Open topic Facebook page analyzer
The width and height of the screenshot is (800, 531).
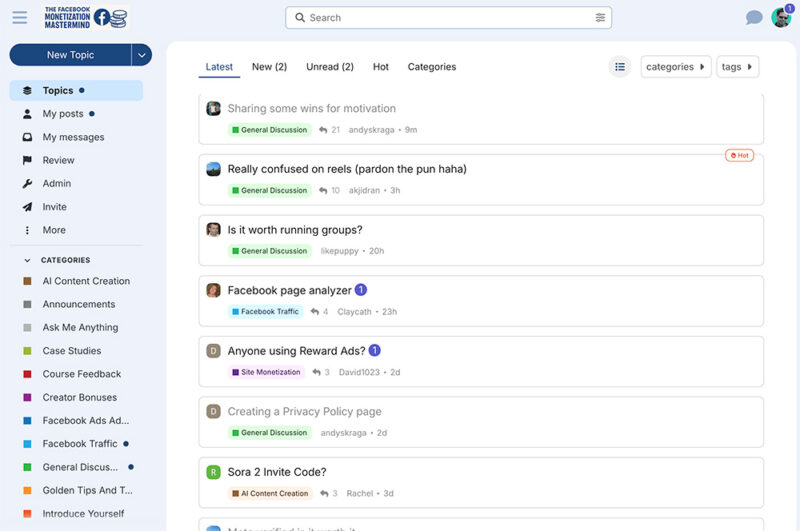289,290
